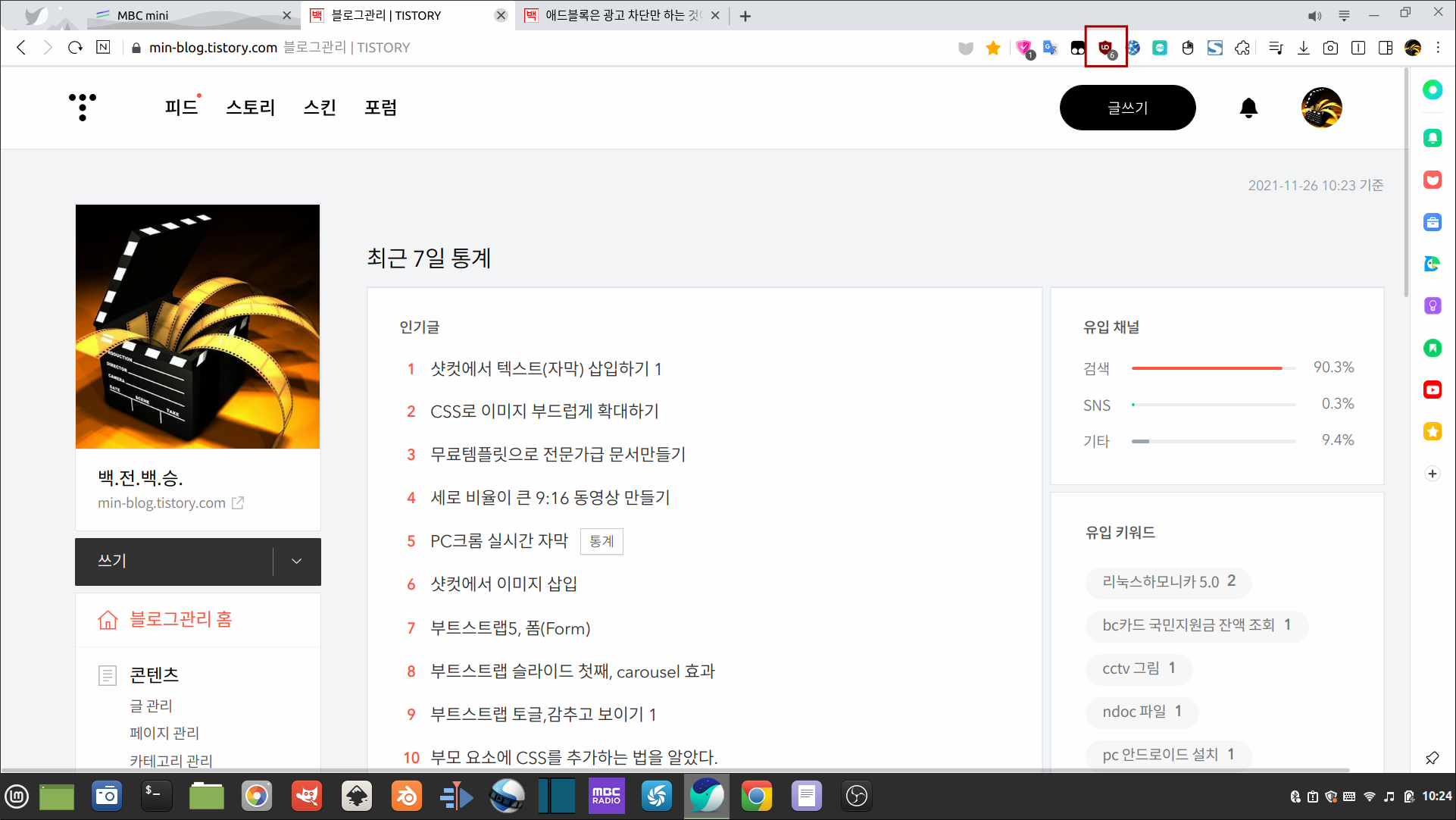Open the uBlock Origin extension

tap(1105, 47)
